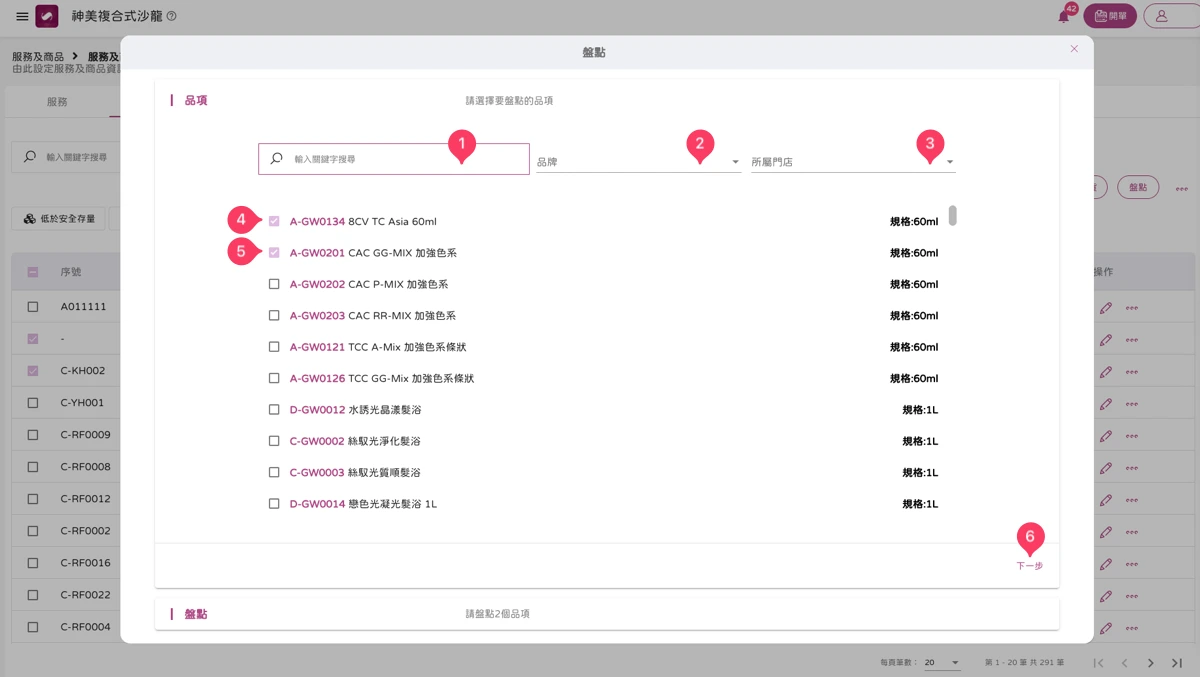Click 下一步 to proceed
The image size is (1200, 677).
coord(1030,566)
